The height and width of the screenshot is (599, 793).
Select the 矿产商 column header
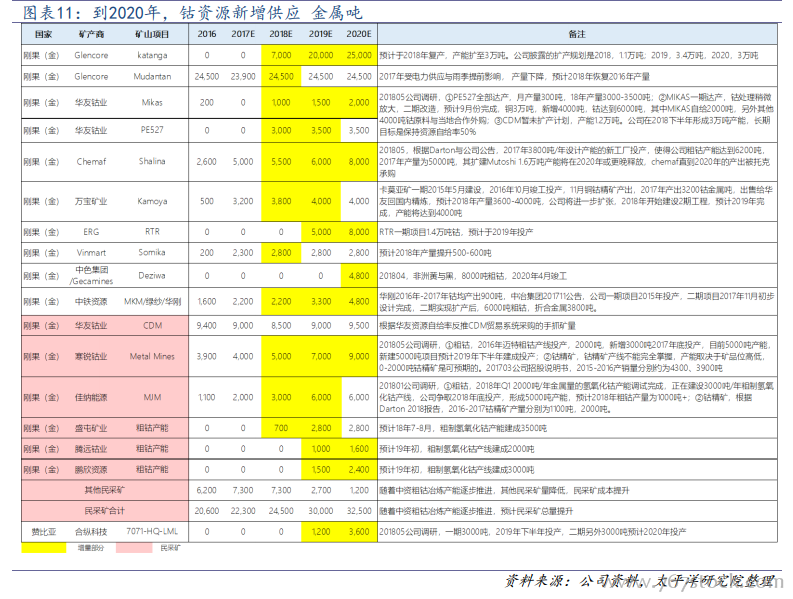92,34
